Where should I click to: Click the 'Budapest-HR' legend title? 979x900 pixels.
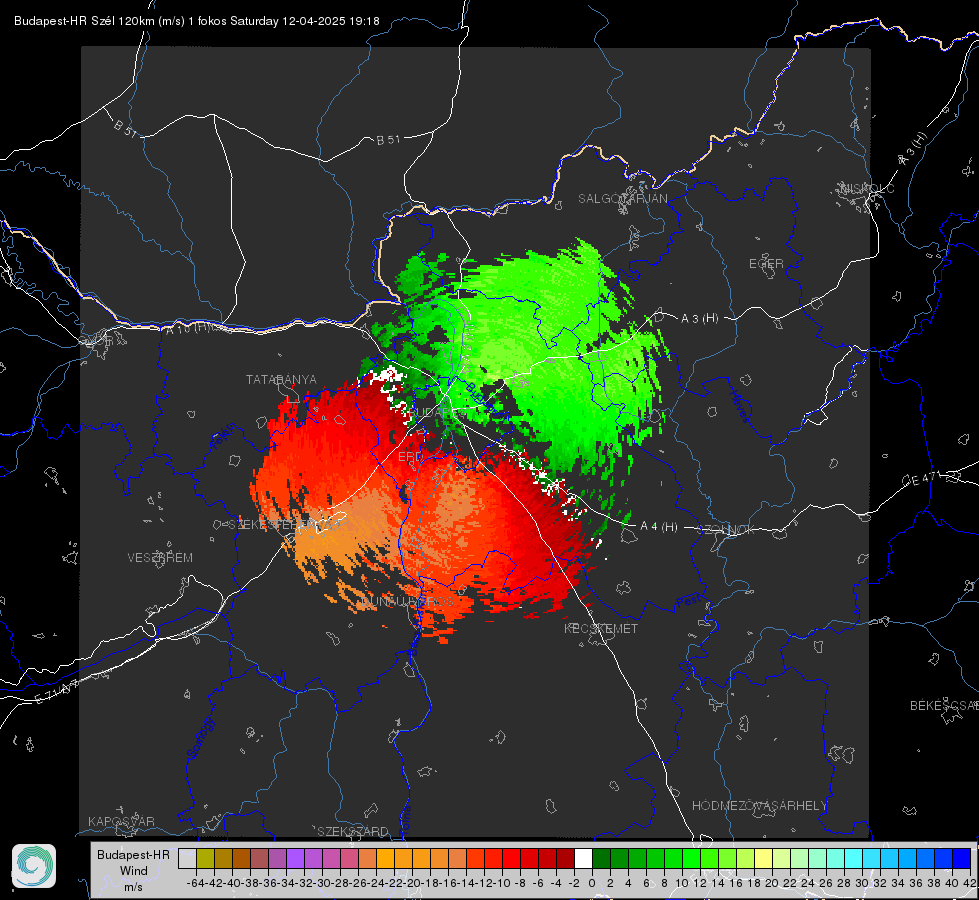(133, 854)
